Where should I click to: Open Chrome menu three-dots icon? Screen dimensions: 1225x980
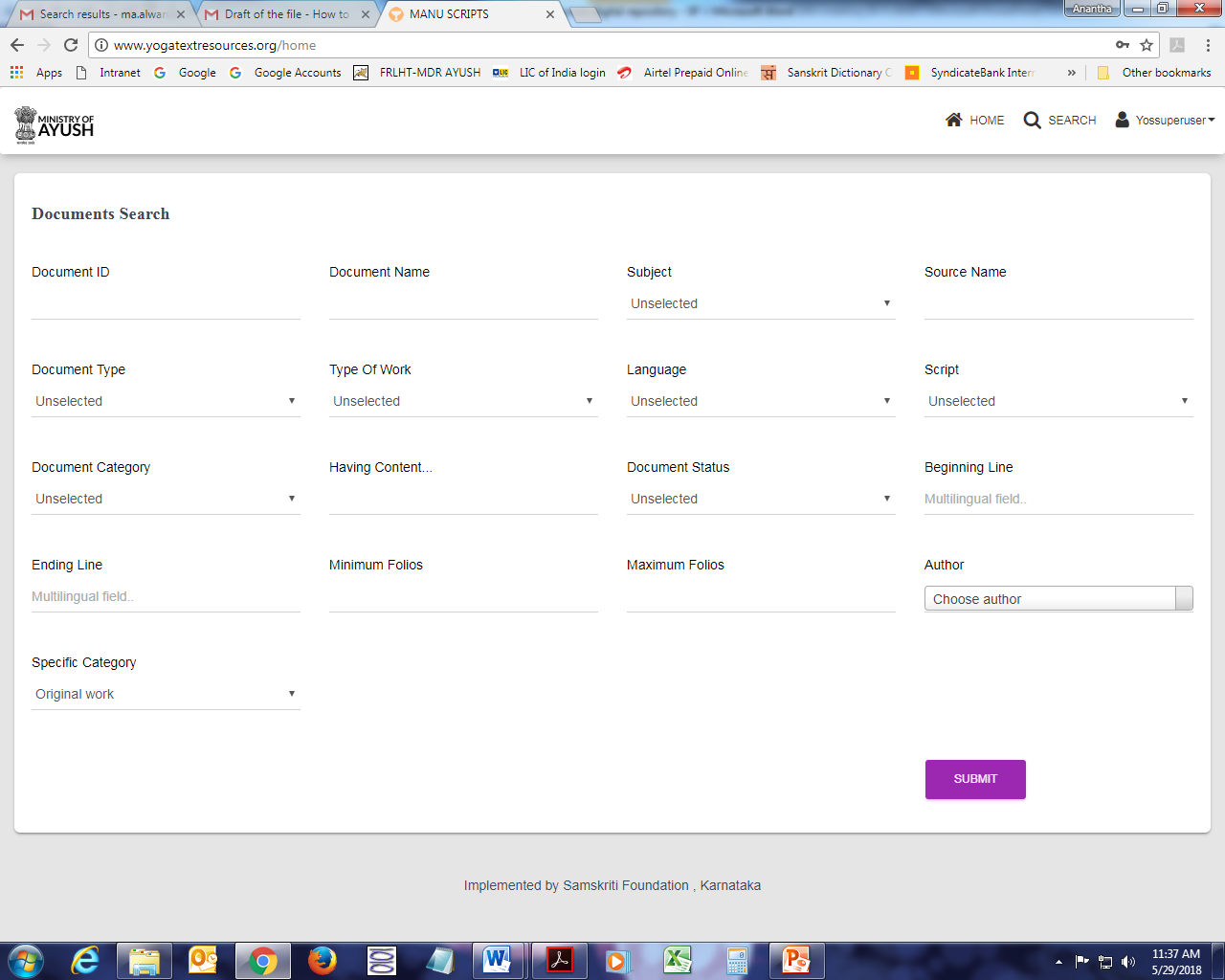click(1208, 45)
